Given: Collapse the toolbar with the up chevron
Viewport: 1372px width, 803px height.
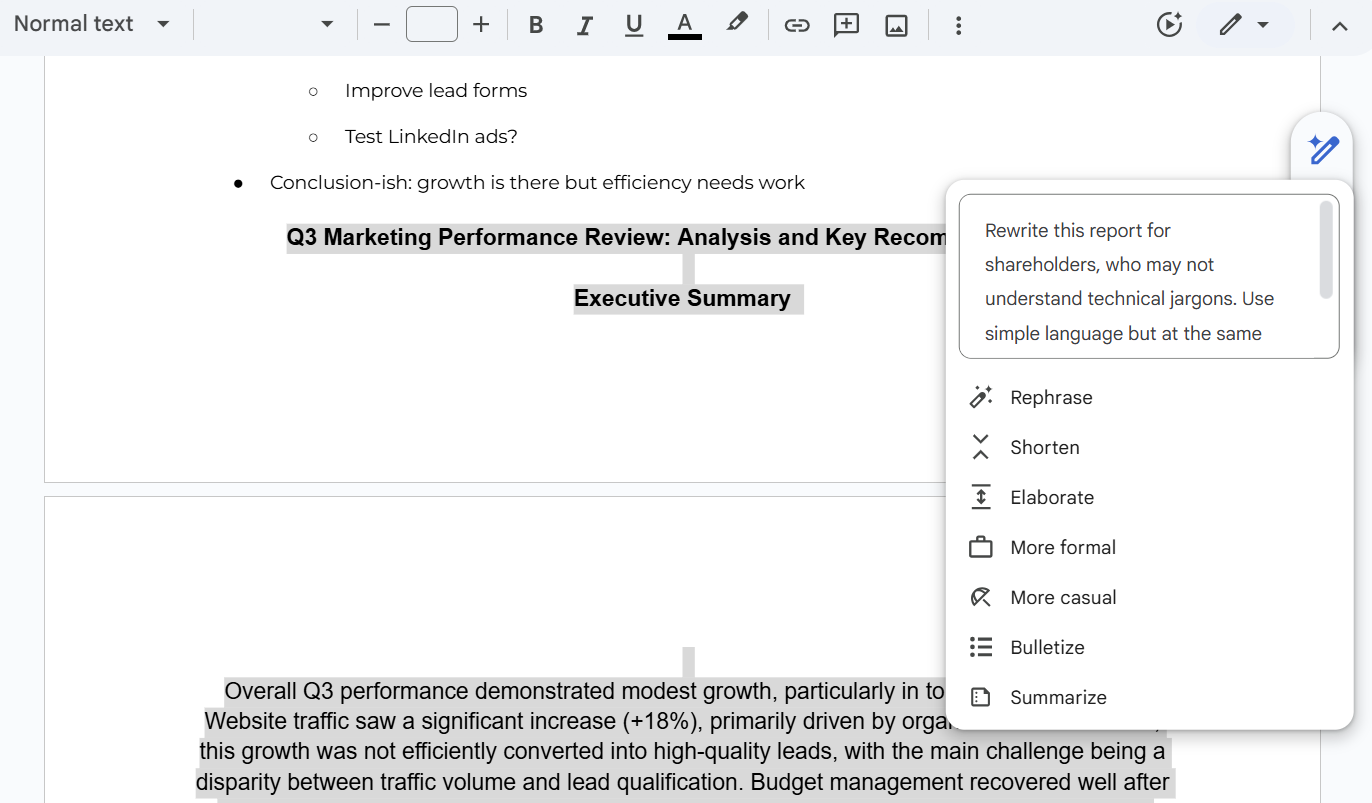Looking at the screenshot, I should 1340,26.
